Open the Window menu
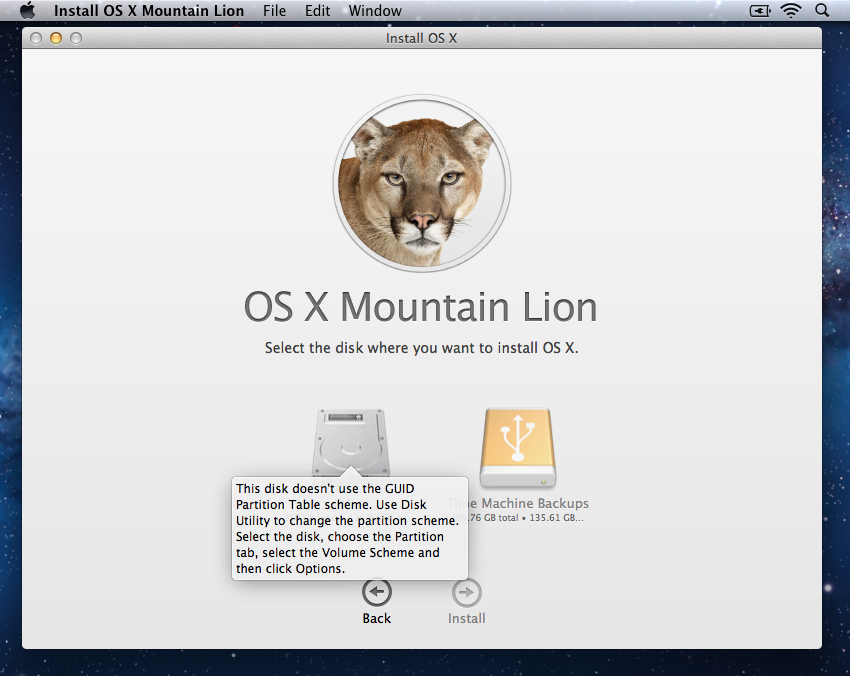This screenshot has width=850, height=676. click(375, 11)
